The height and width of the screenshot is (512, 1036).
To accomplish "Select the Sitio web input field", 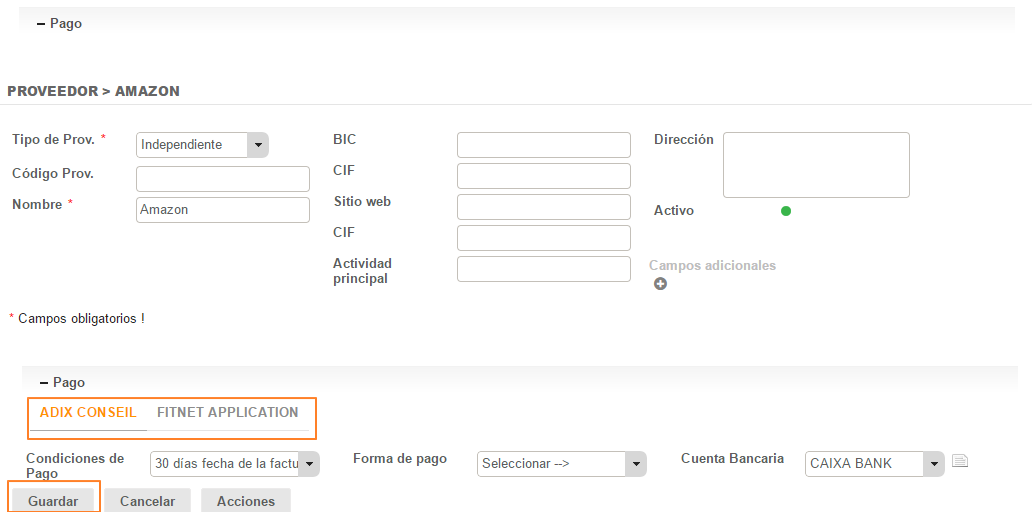I will (543, 207).
